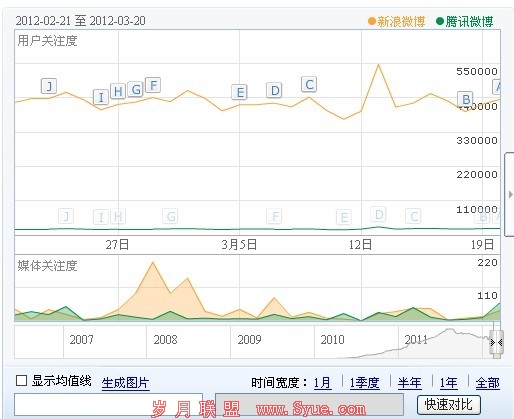Click the keyword comparison input field
Screen dimensions: 514x419
[x=108, y=405]
